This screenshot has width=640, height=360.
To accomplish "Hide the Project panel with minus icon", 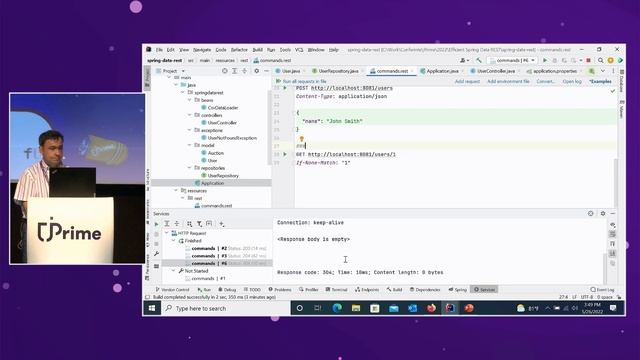I will 266,71.
